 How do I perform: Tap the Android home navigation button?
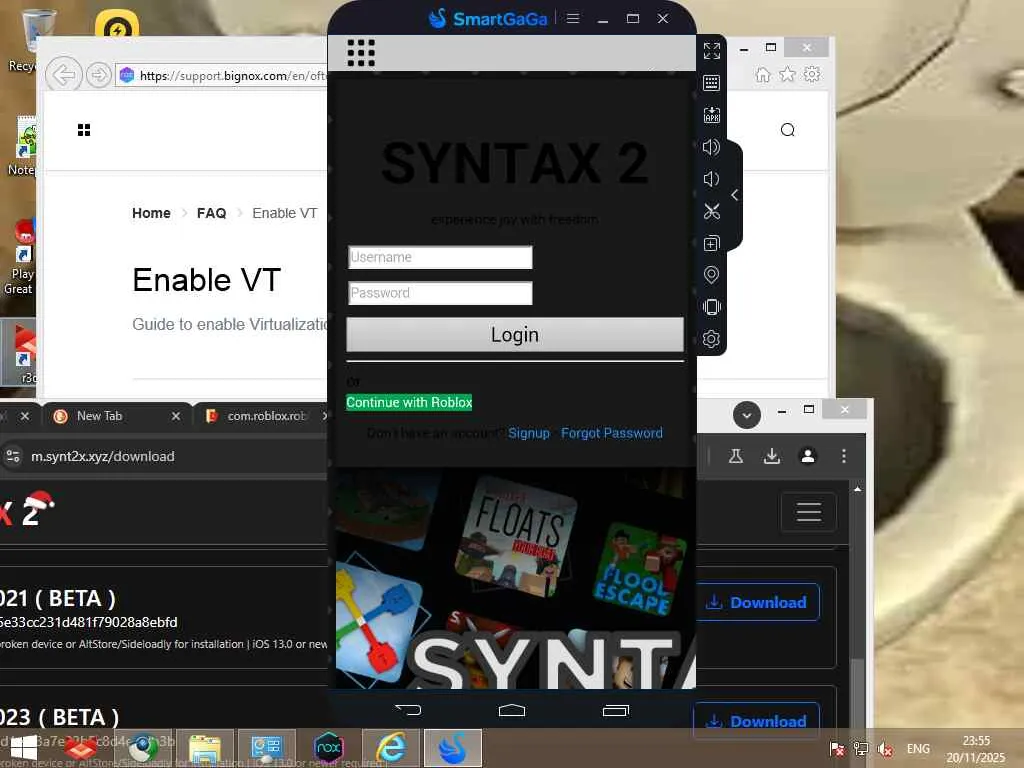[x=512, y=709]
